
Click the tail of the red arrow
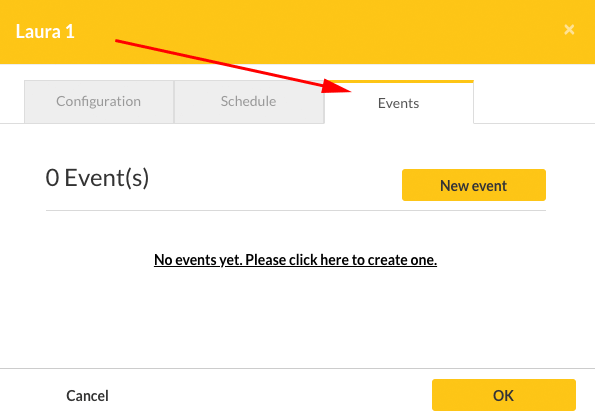118,41
